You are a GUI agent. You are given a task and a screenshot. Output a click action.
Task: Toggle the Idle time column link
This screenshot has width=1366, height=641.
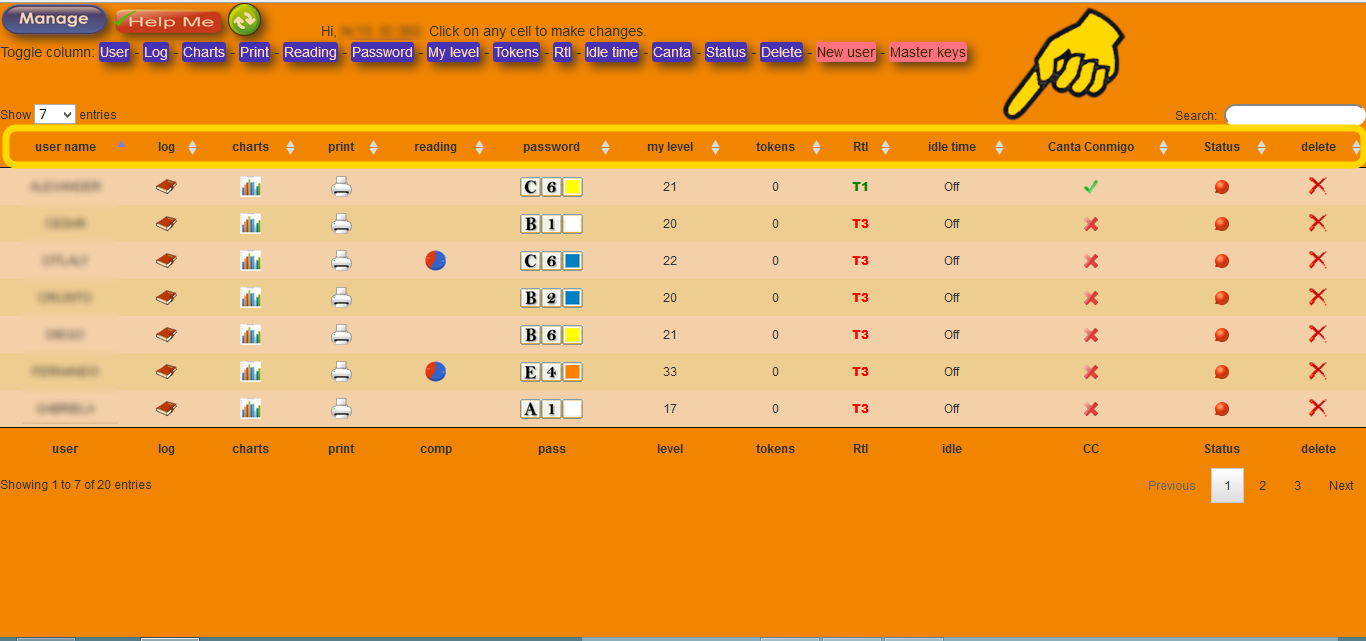point(612,52)
